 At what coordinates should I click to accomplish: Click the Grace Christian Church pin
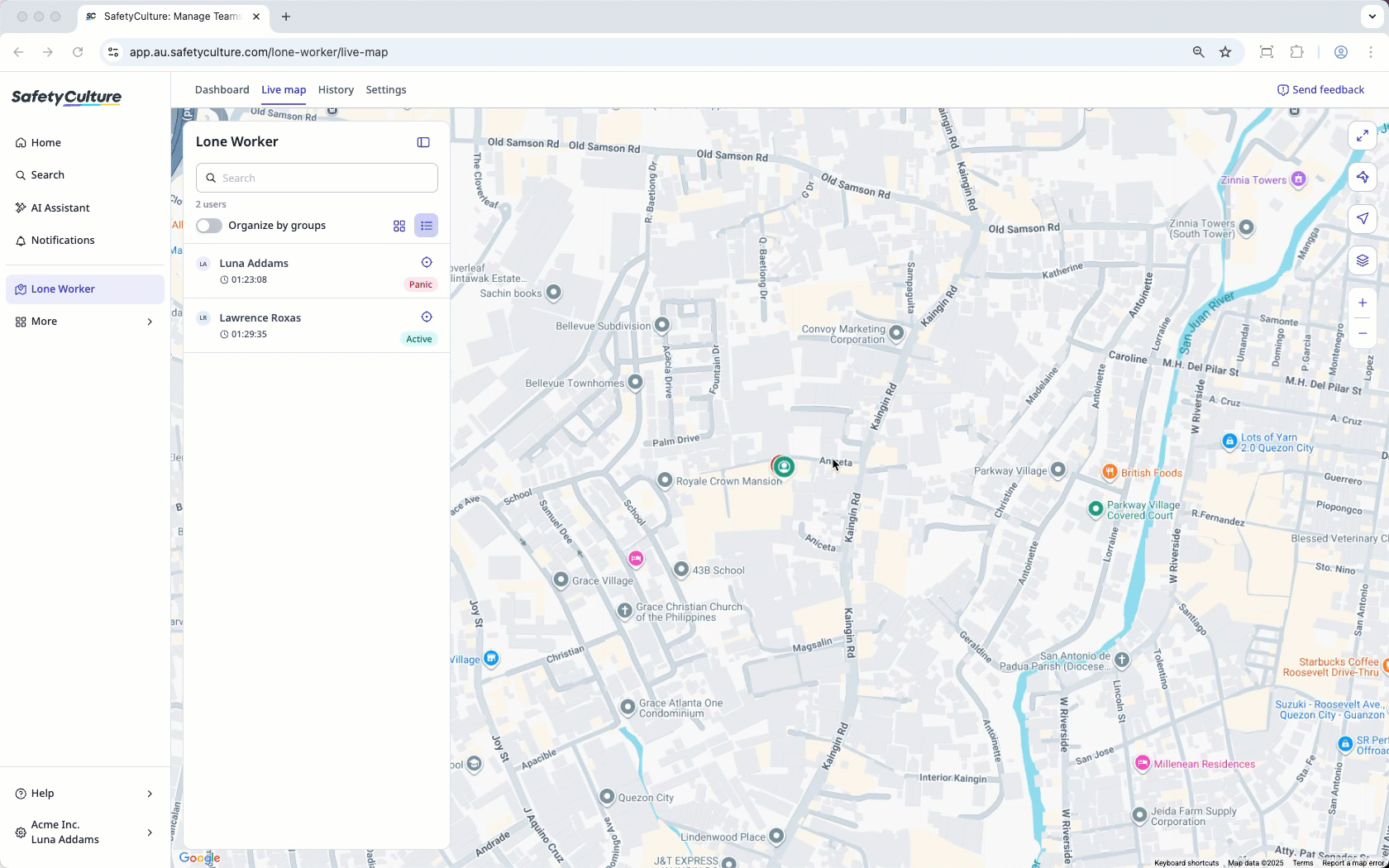[x=625, y=611]
